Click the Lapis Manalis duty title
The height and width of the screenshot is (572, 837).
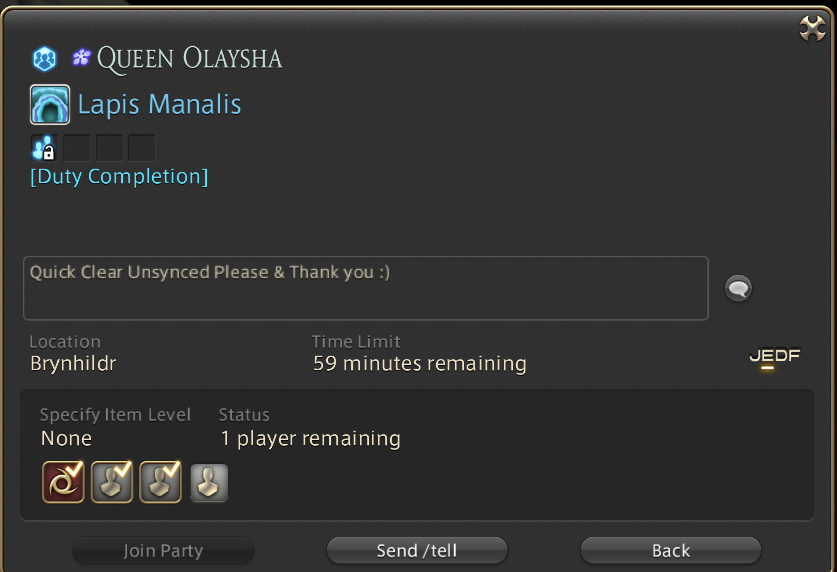160,105
